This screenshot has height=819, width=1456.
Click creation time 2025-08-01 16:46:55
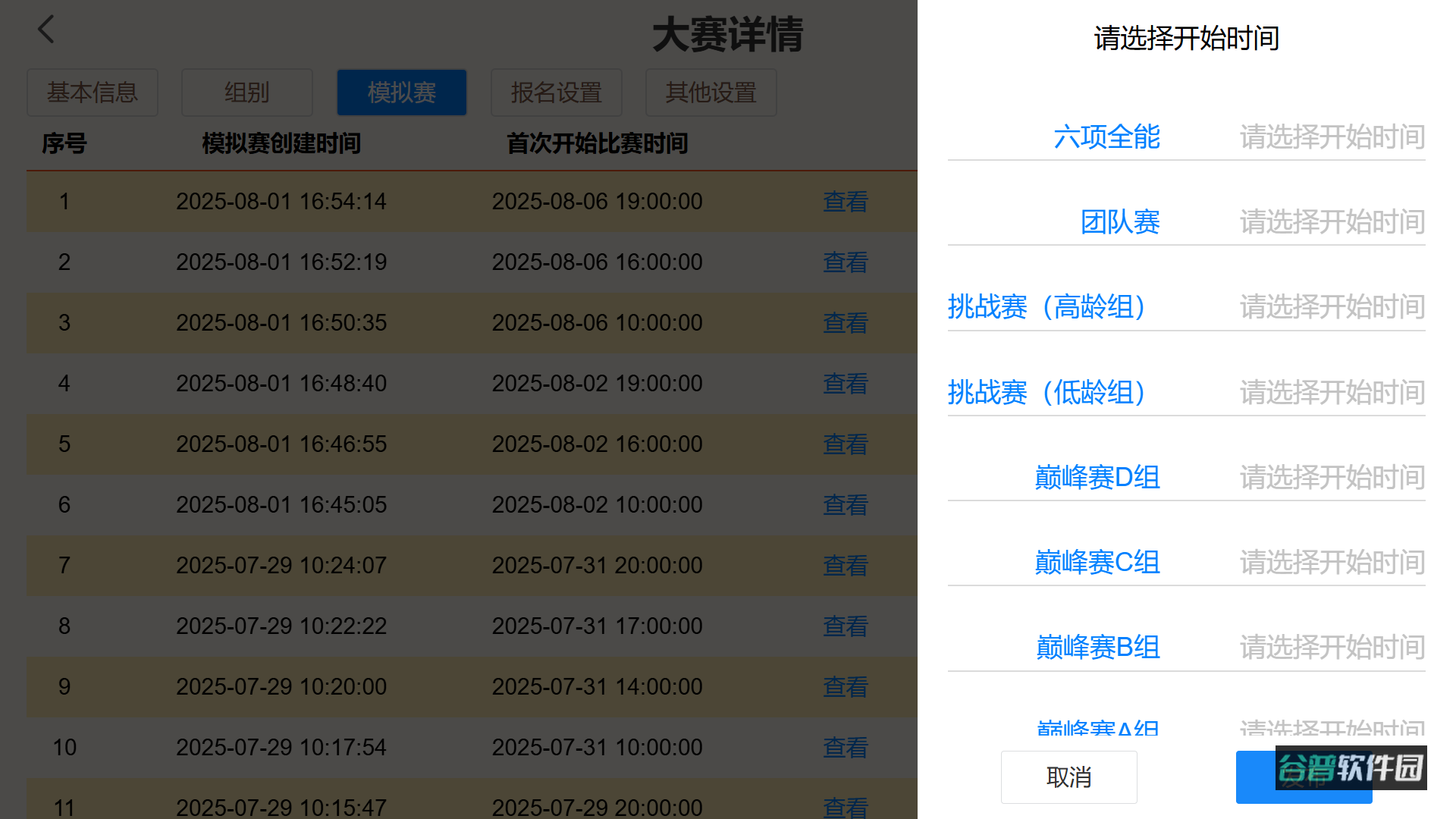(x=281, y=444)
